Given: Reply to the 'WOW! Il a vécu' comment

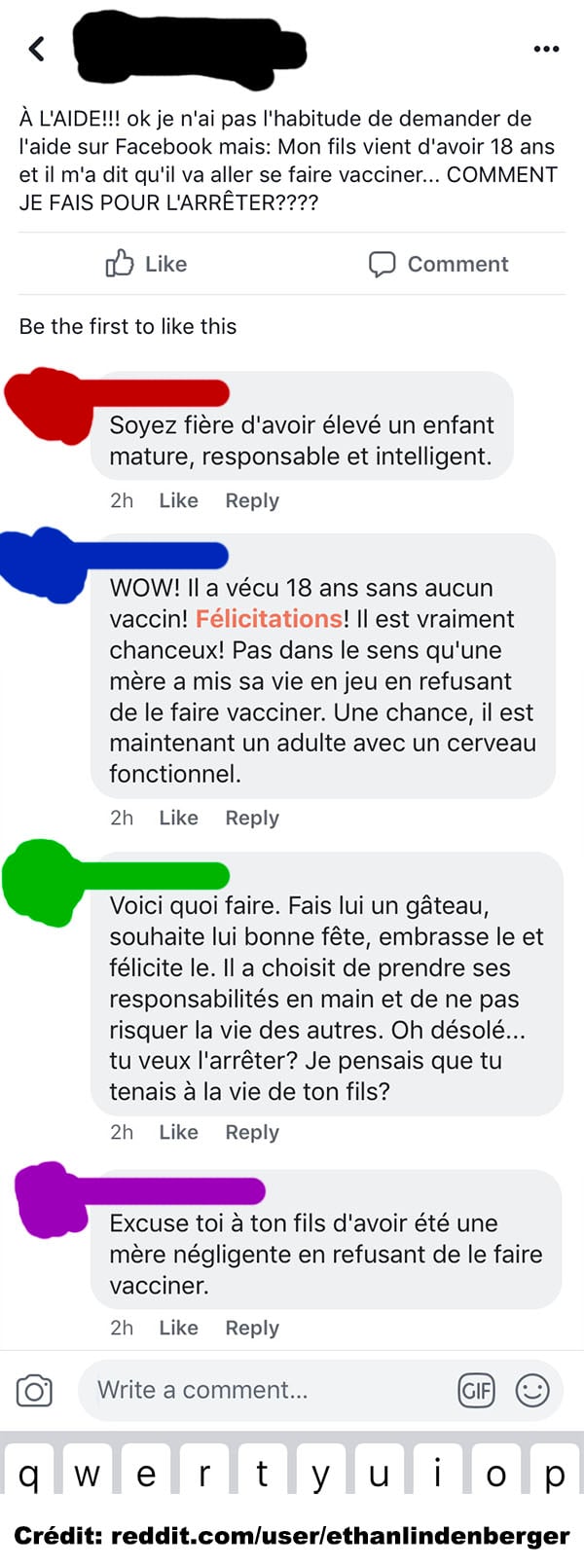Looking at the screenshot, I should tap(252, 818).
